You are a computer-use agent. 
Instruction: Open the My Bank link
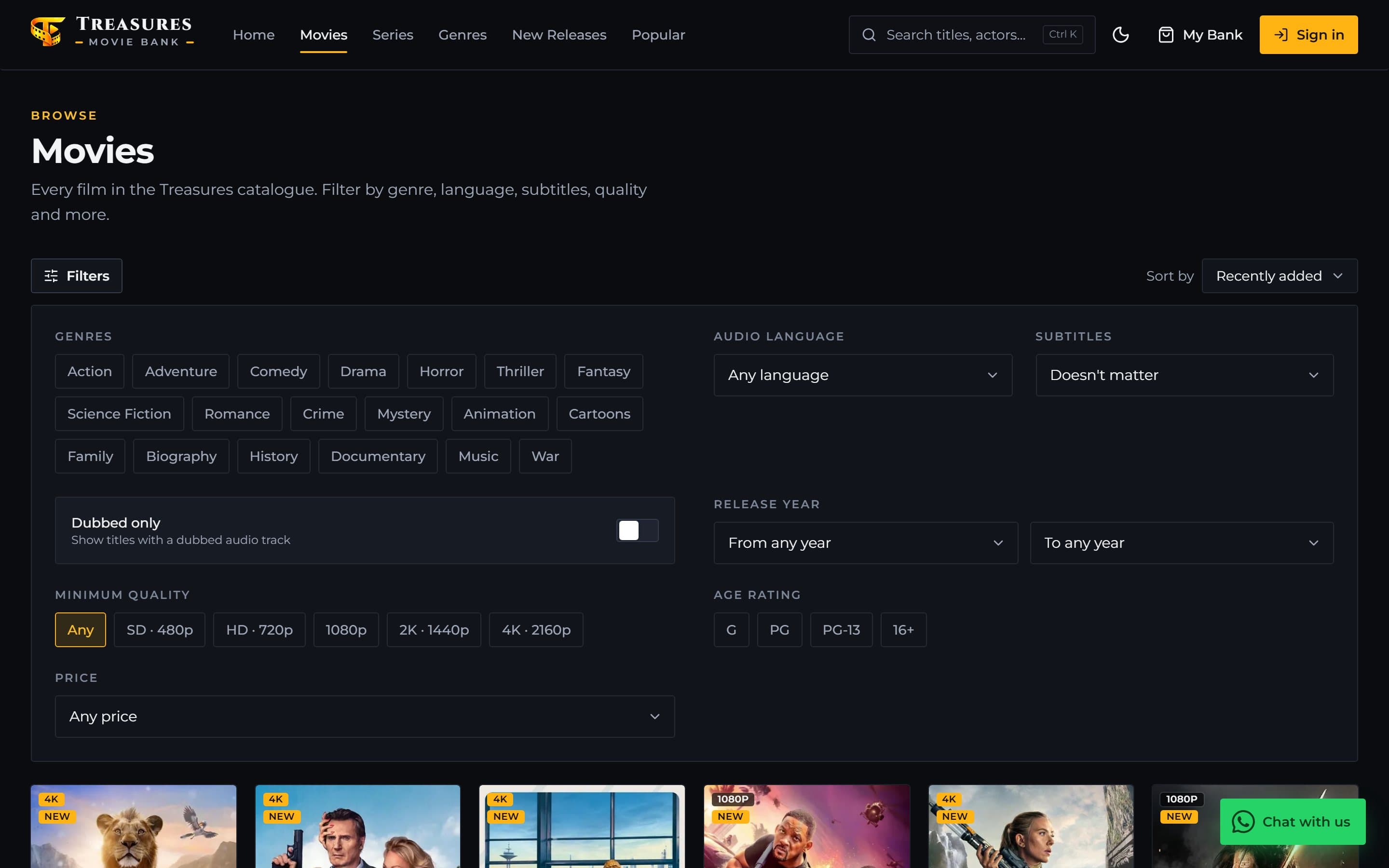pos(1200,35)
